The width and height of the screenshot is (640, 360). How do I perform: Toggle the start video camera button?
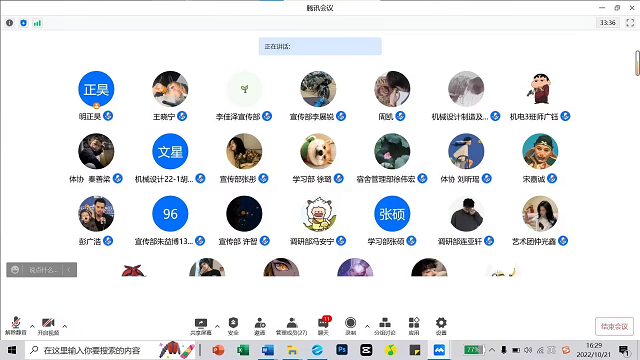[48, 326]
